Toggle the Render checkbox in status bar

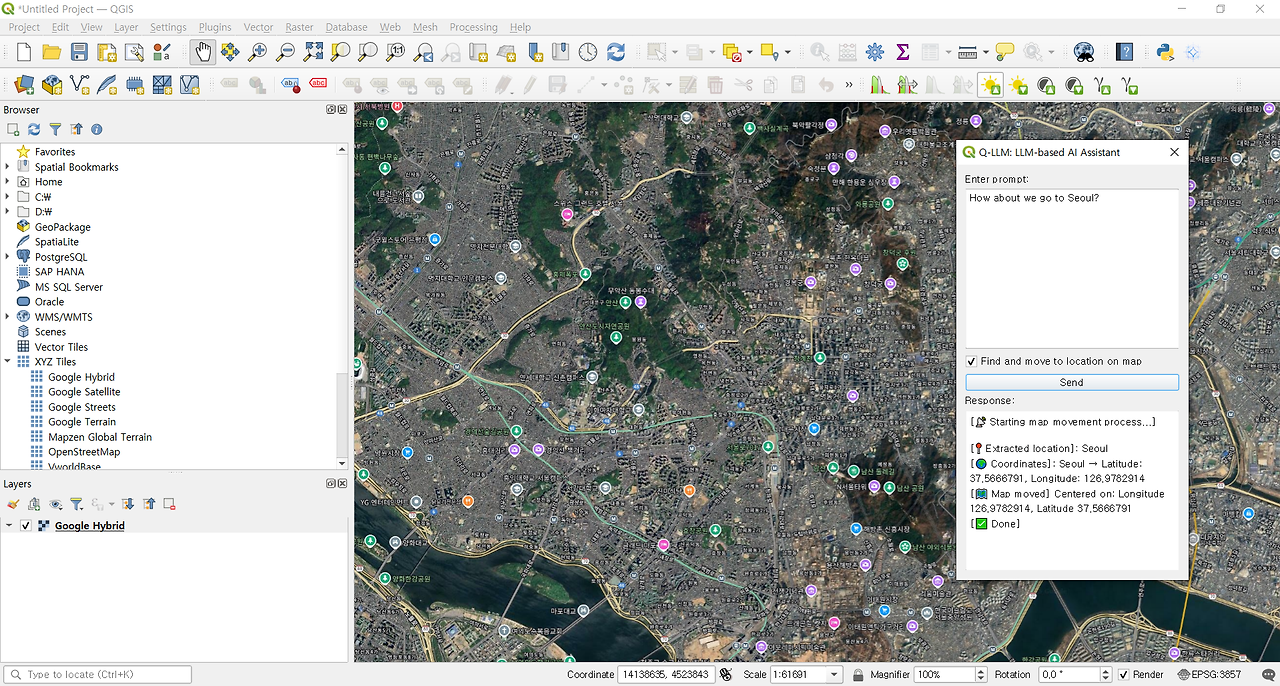[1123, 675]
